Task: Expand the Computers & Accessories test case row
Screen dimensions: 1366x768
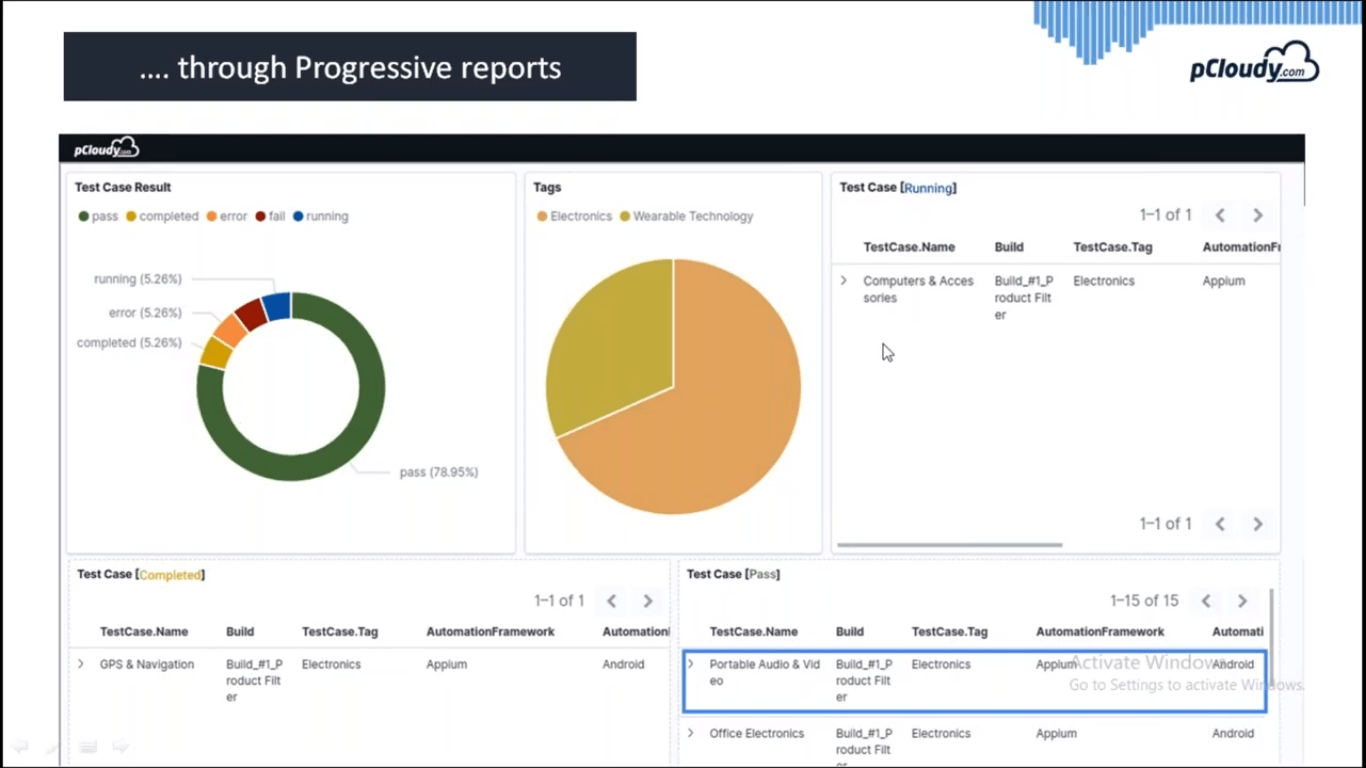Action: (843, 281)
